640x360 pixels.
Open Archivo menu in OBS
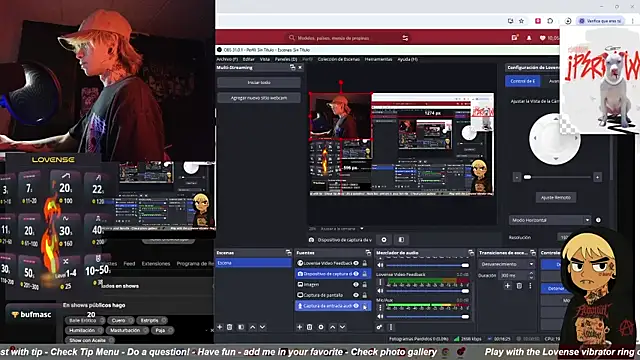(x=227, y=59)
